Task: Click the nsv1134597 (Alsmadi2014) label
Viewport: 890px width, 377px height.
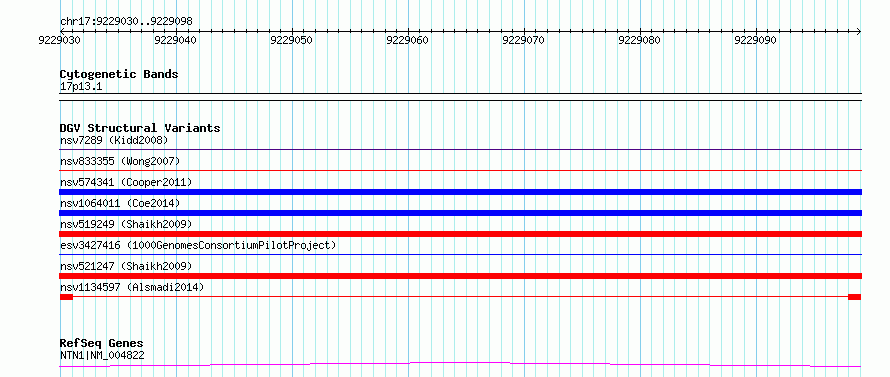Action: pyautogui.click(x=132, y=287)
